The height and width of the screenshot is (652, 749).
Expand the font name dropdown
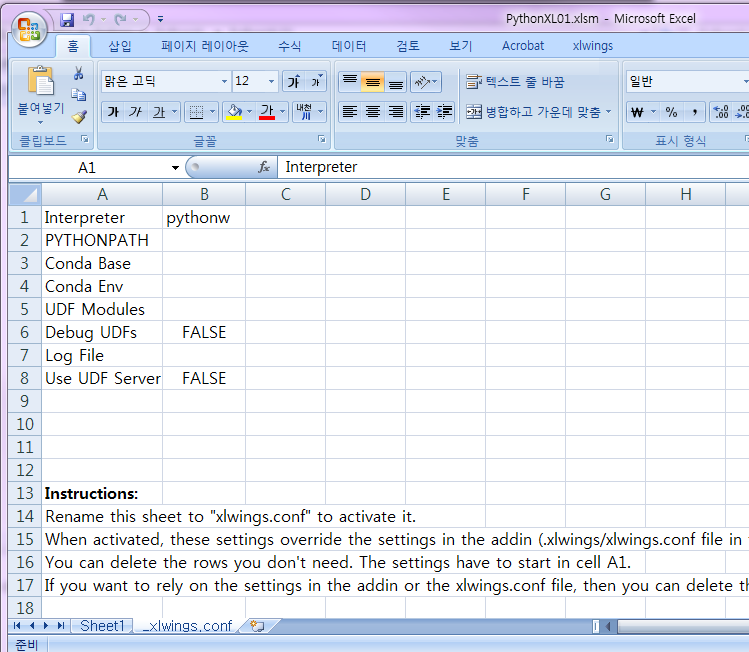click(x=224, y=82)
